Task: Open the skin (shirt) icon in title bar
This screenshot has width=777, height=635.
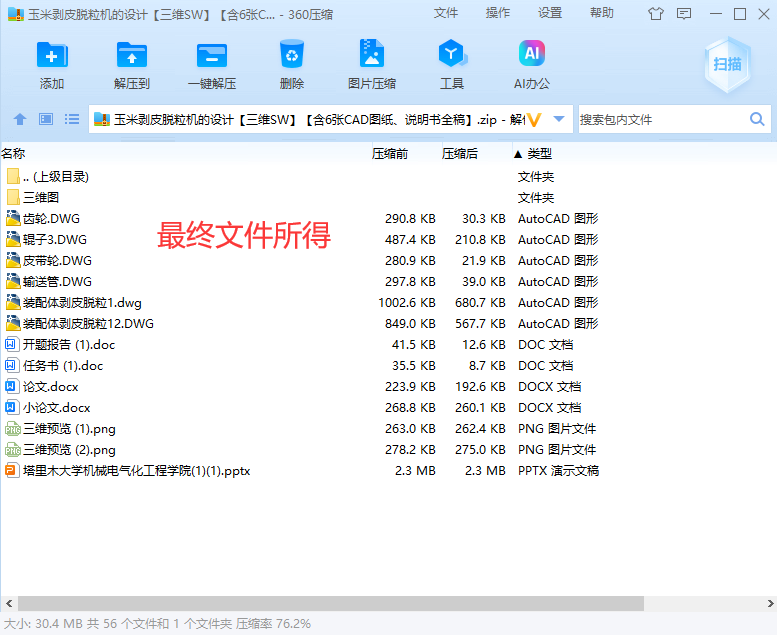Action: 656,14
